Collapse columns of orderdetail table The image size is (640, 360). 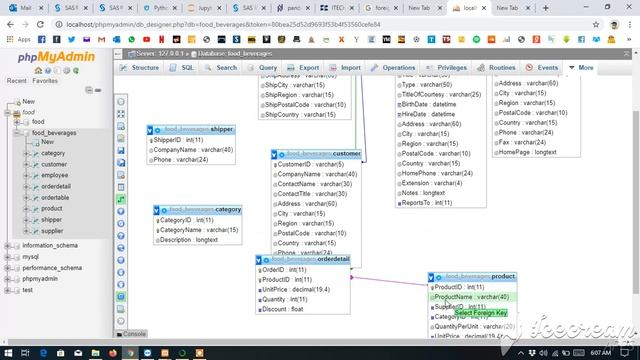tap(258, 260)
